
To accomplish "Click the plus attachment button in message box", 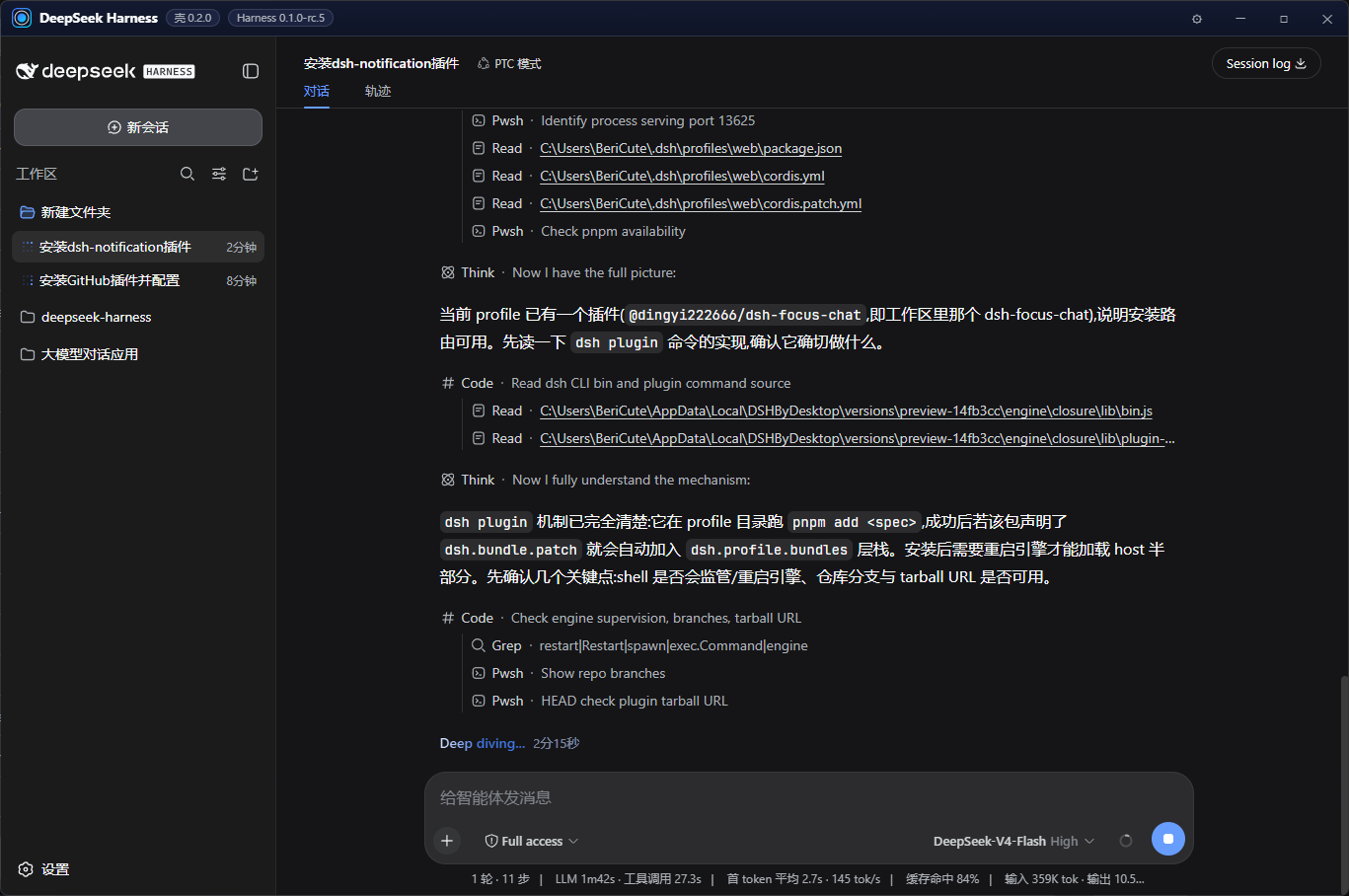I will (447, 841).
